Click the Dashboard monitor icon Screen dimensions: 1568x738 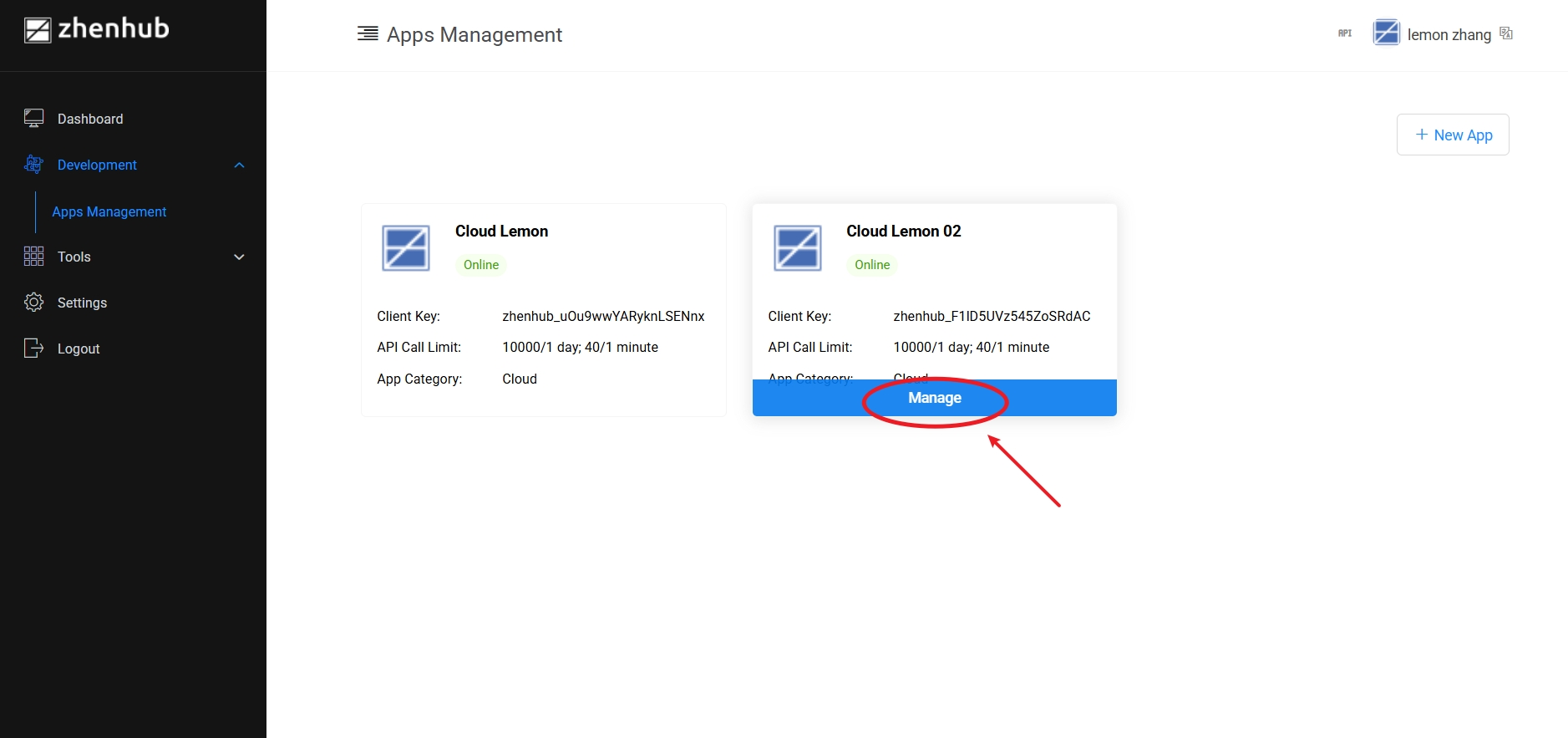33,119
